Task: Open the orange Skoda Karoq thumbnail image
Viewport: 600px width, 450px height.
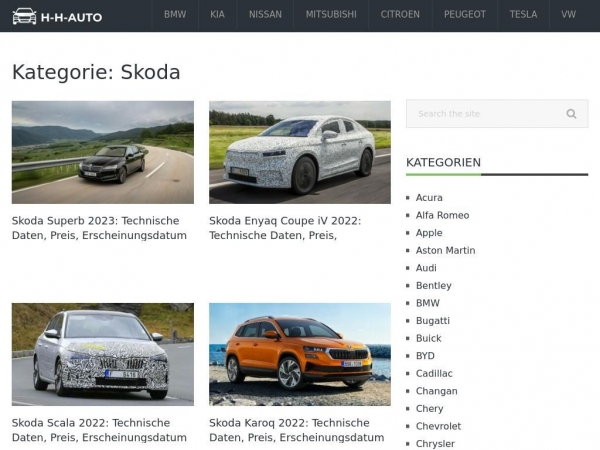Action: 300,354
